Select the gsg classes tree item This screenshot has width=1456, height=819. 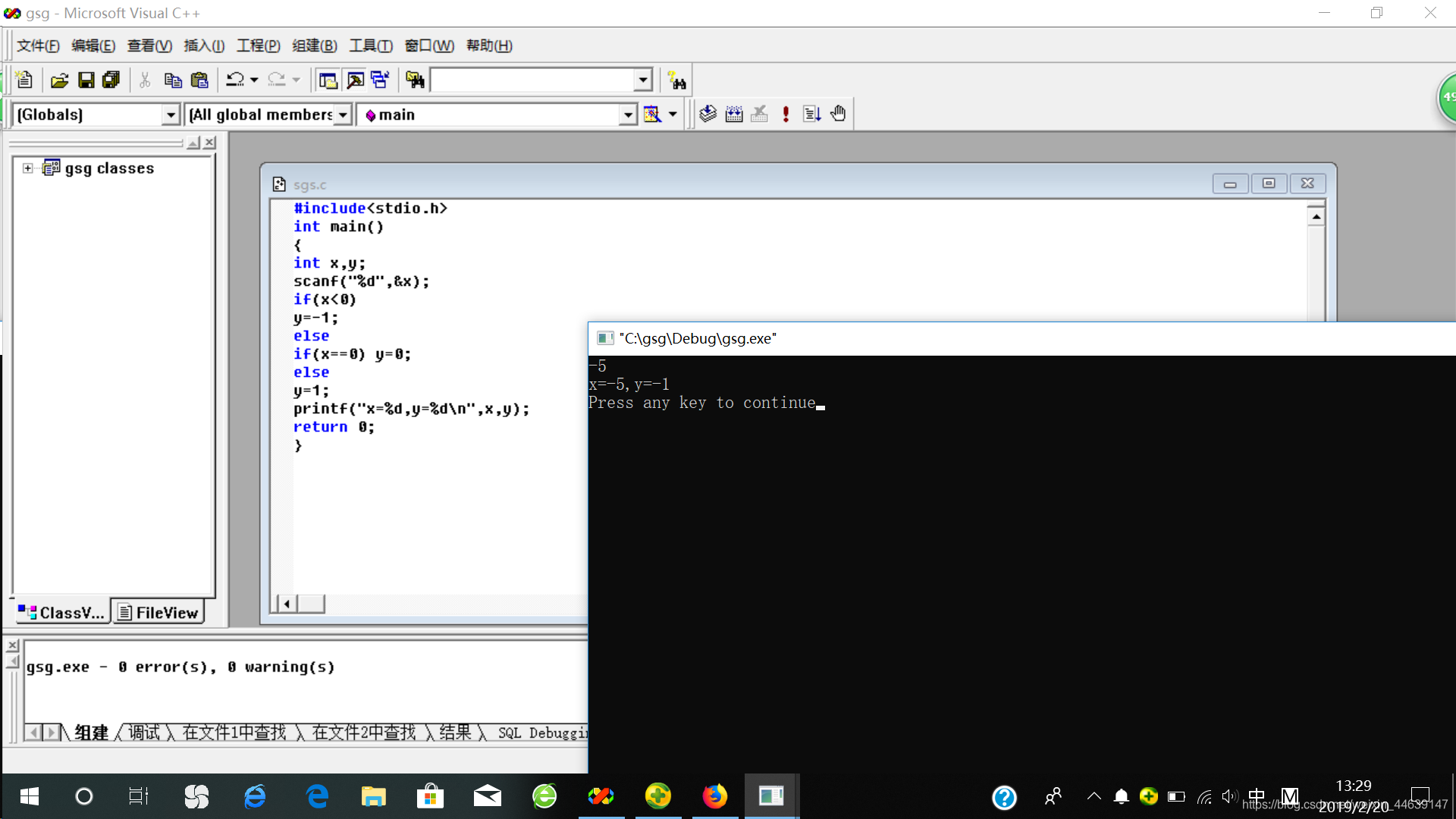109,168
